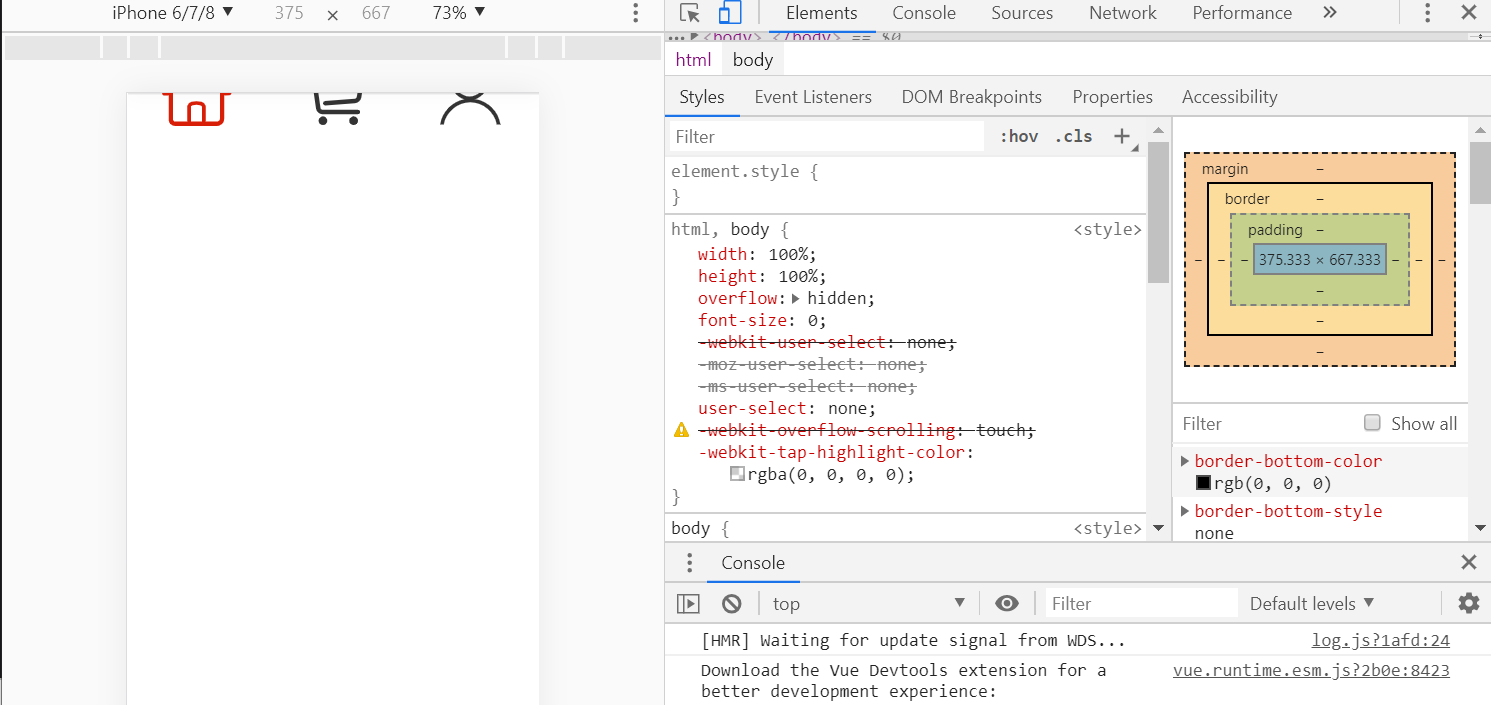Show console sidebar icon
This screenshot has width=1491, height=705.
(688, 603)
